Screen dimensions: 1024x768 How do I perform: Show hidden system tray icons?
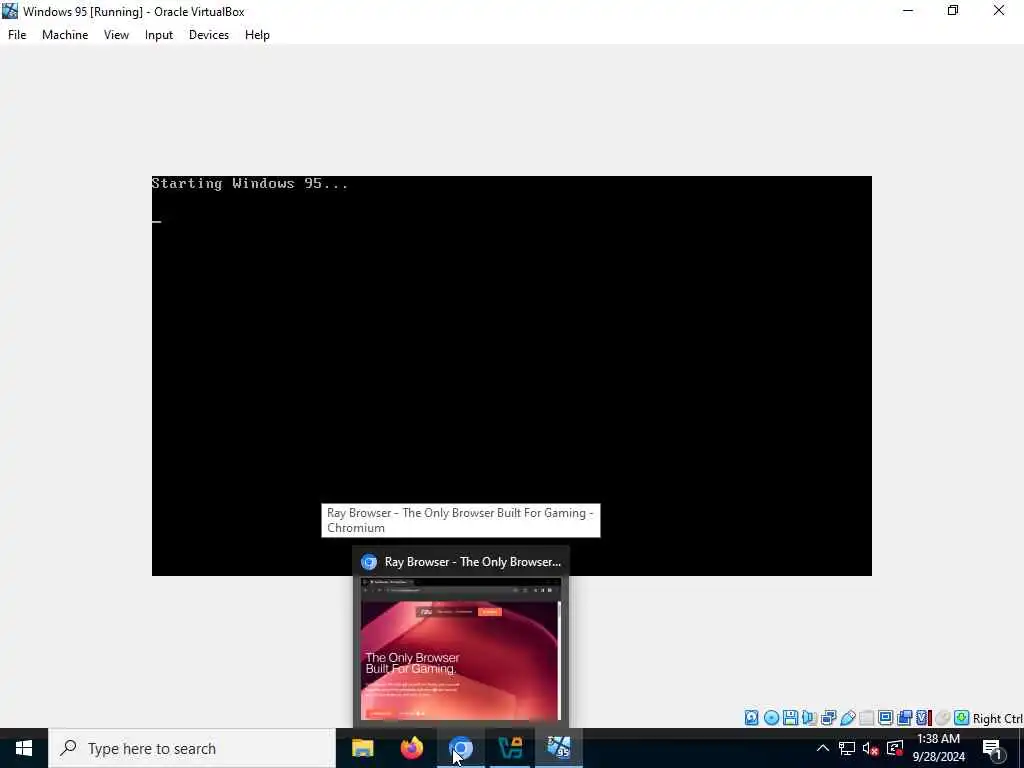(x=823, y=748)
